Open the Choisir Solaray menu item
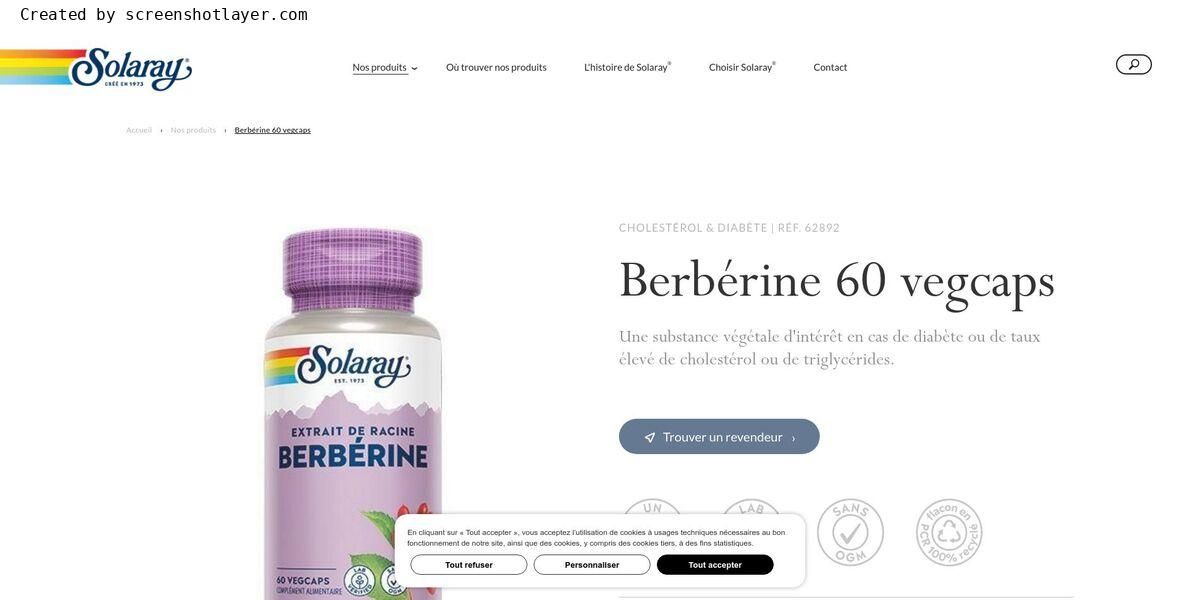Image resolution: width=1200 pixels, height=600 pixels. (742, 67)
